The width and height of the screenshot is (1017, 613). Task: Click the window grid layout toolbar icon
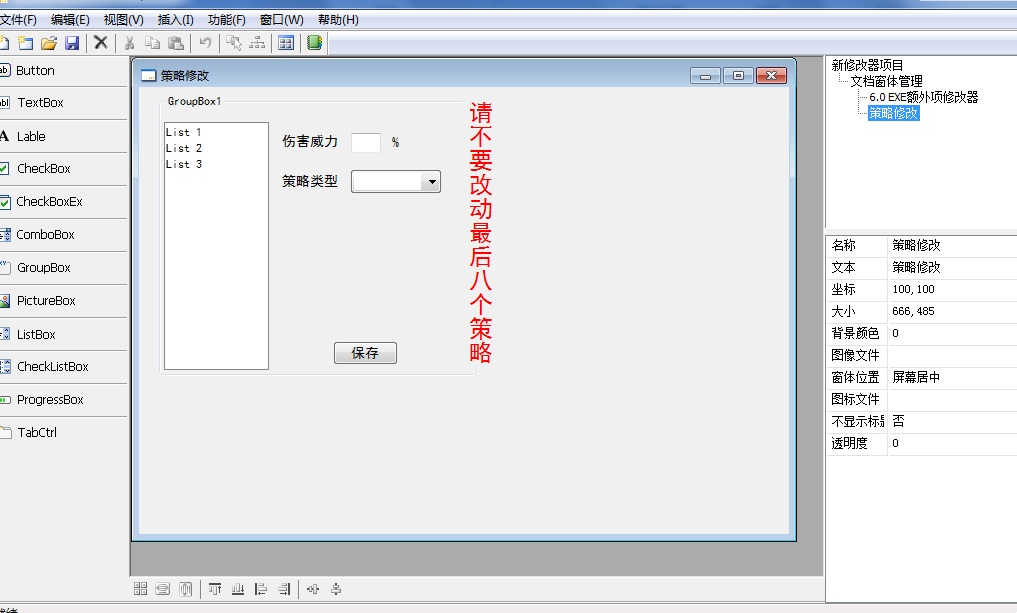point(286,43)
